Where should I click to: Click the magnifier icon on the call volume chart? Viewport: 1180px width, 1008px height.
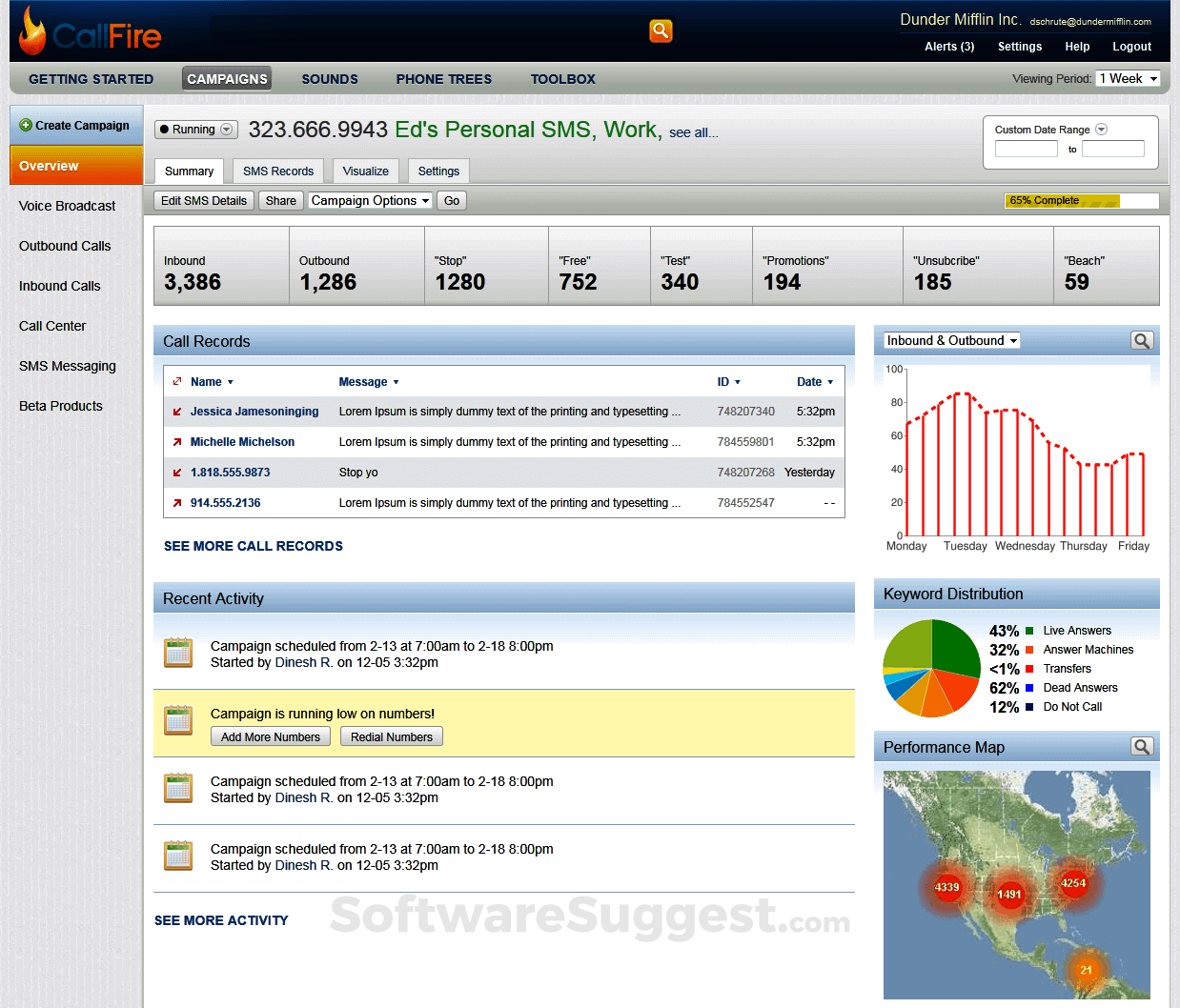pyautogui.click(x=1142, y=340)
